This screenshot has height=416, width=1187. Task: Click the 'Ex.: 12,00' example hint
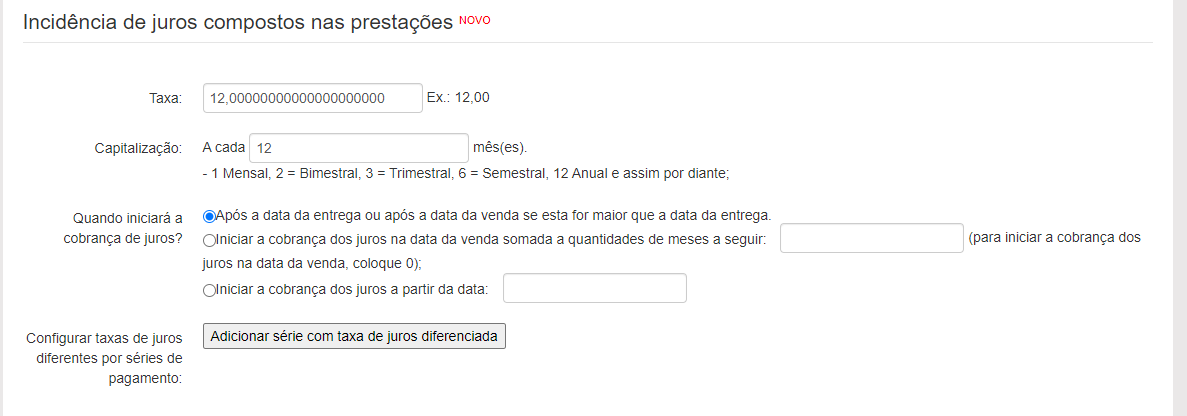pos(458,98)
